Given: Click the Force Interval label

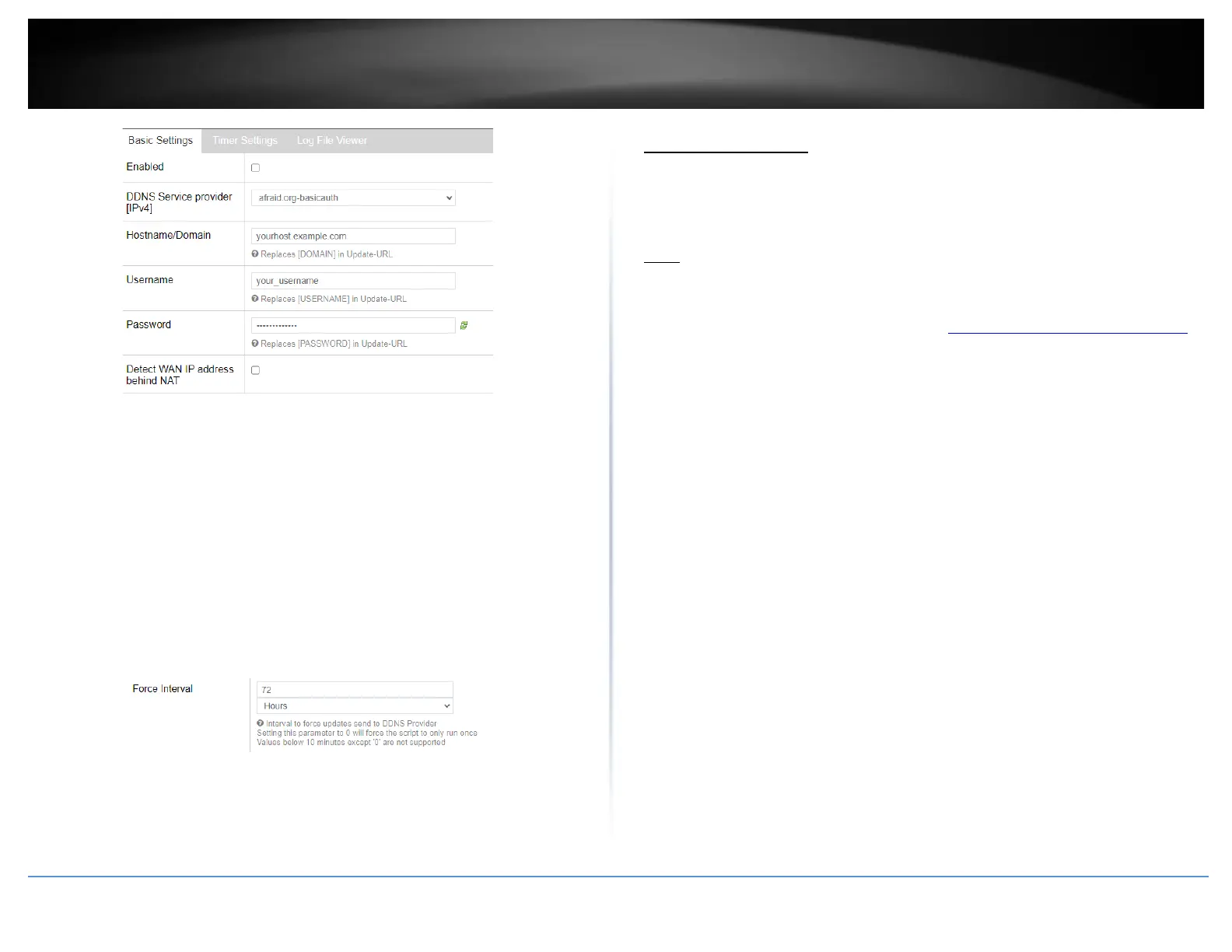Looking at the screenshot, I should point(163,689).
